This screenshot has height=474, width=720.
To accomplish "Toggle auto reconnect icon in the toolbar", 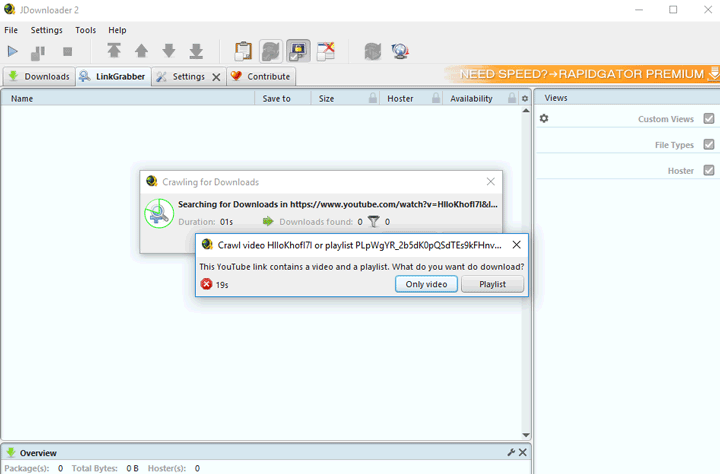I will [271, 51].
